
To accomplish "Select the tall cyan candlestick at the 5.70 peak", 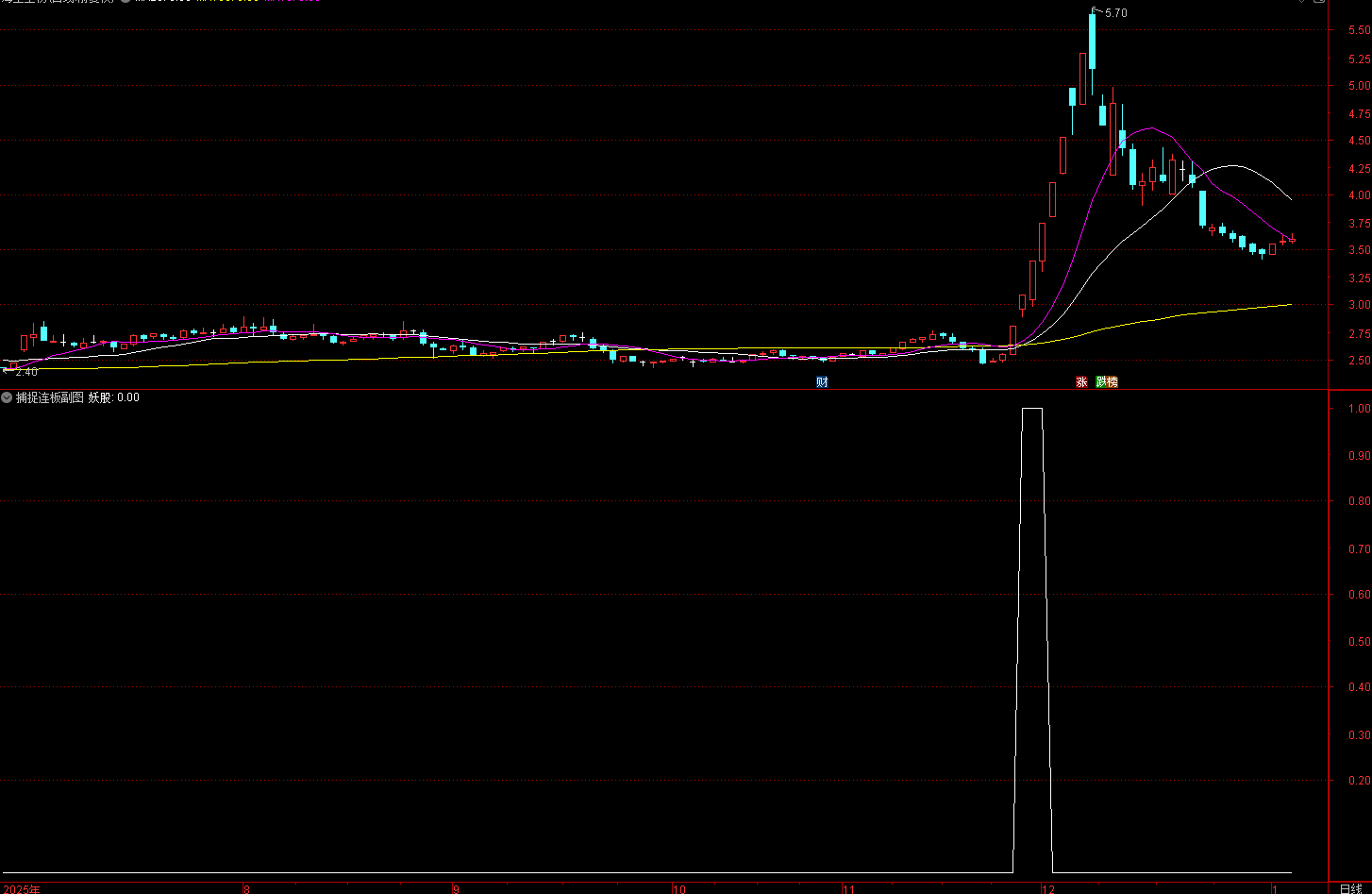I will point(1093,42).
